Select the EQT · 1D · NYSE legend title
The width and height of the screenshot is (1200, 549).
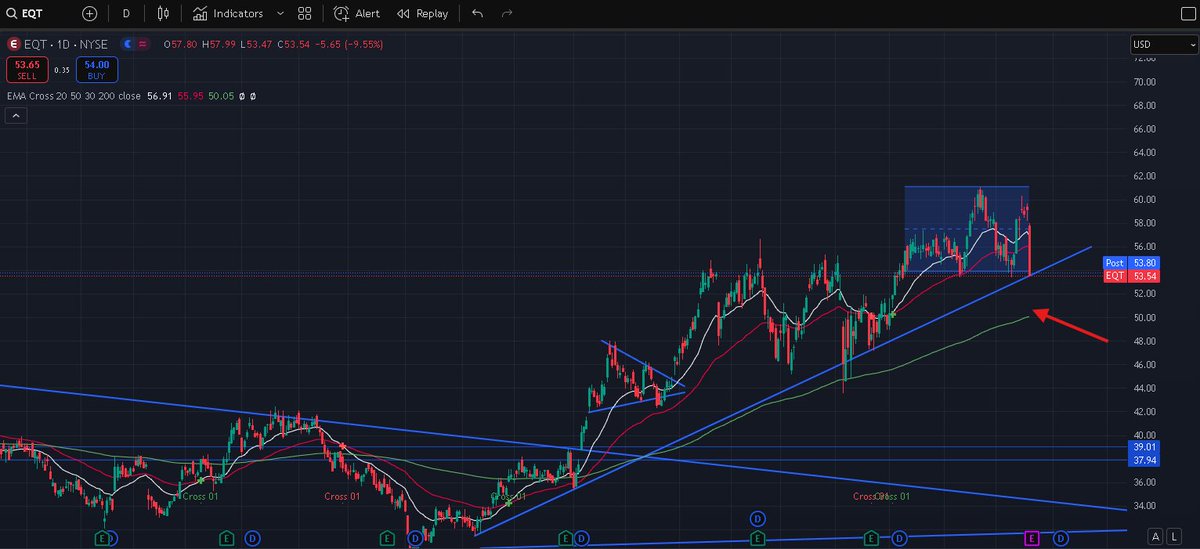tap(67, 45)
